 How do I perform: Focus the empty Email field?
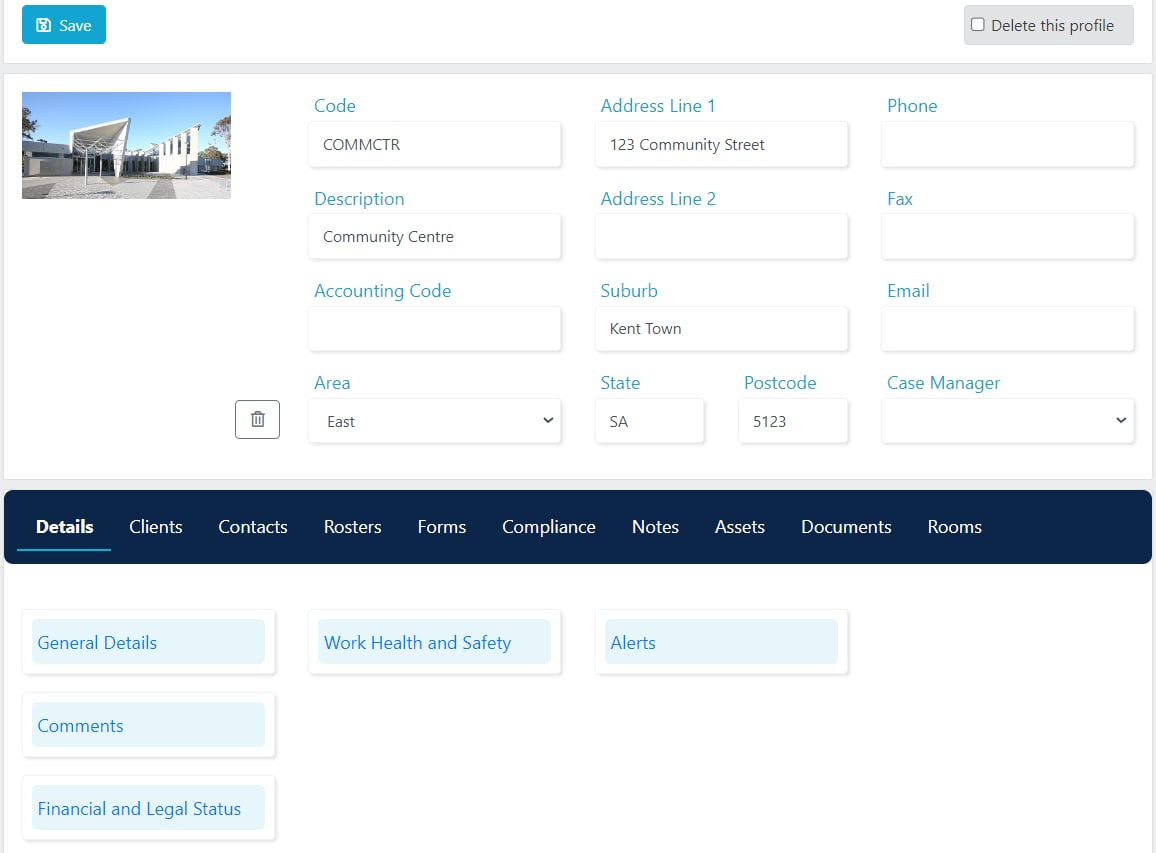(x=1007, y=329)
